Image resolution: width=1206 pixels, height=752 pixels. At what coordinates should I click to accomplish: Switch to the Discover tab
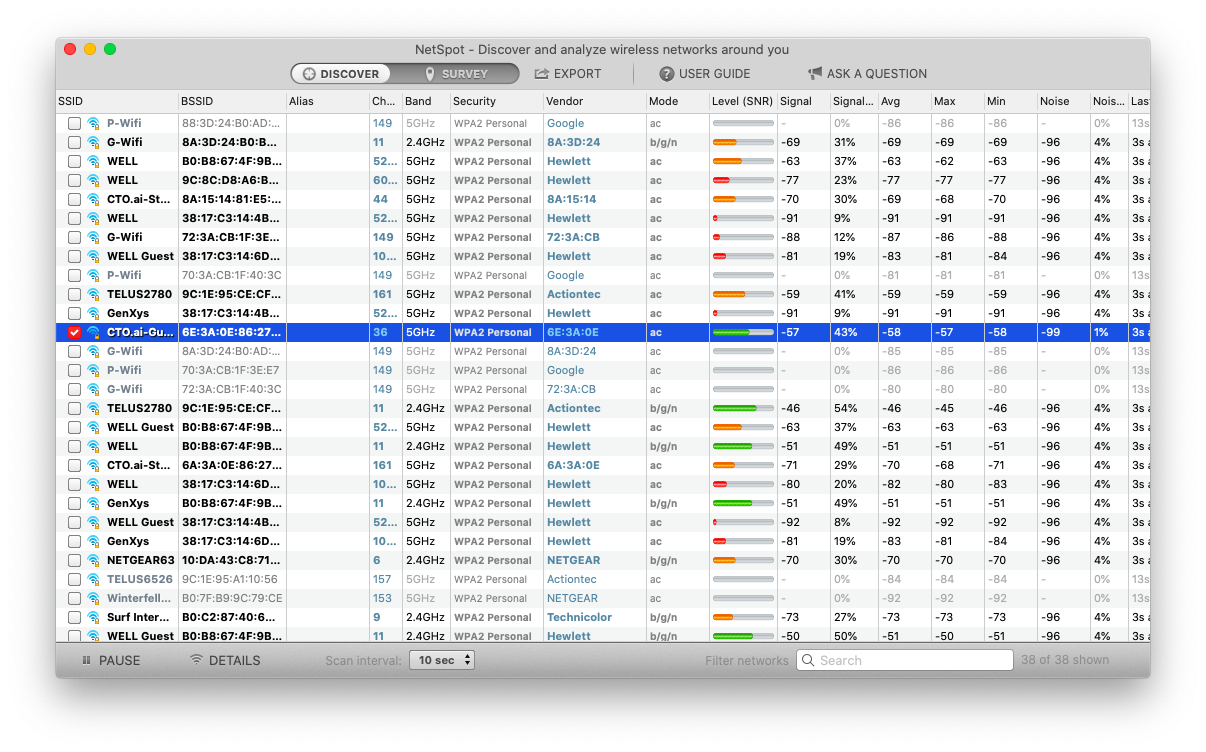click(x=342, y=74)
